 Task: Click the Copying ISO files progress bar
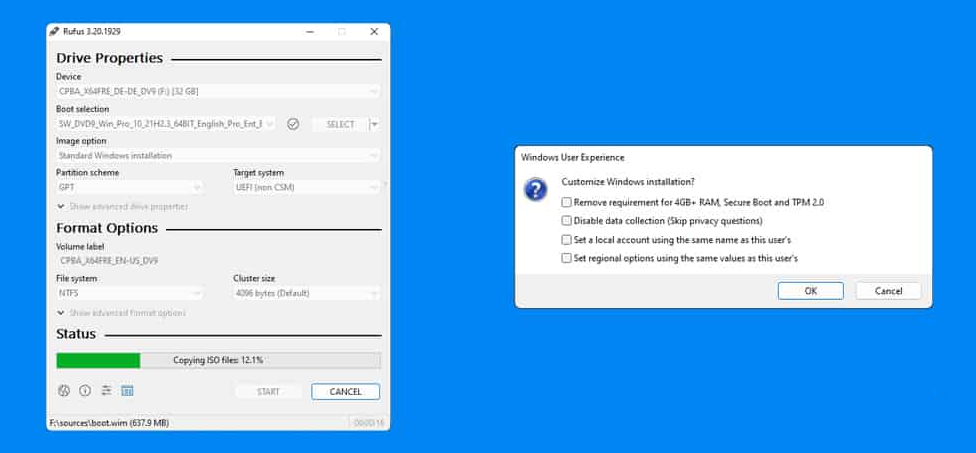coord(218,360)
